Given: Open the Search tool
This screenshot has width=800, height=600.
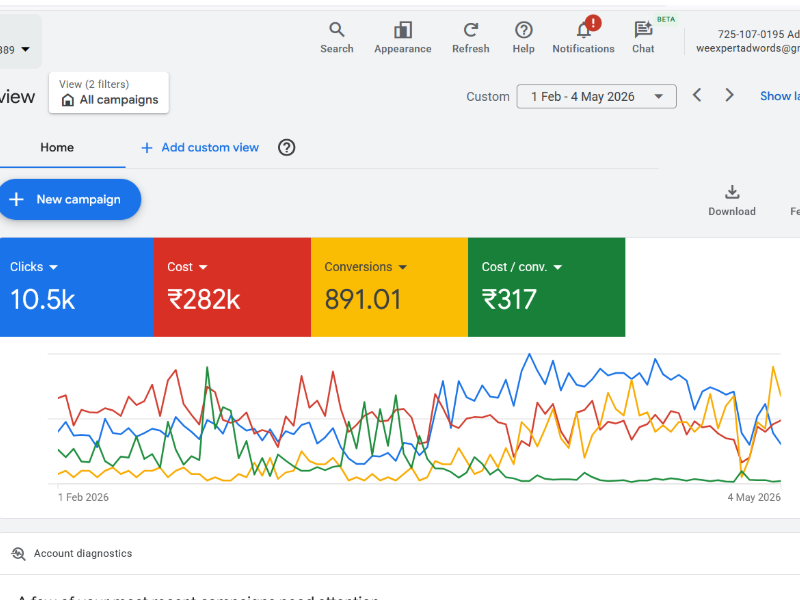Looking at the screenshot, I should 336,38.
